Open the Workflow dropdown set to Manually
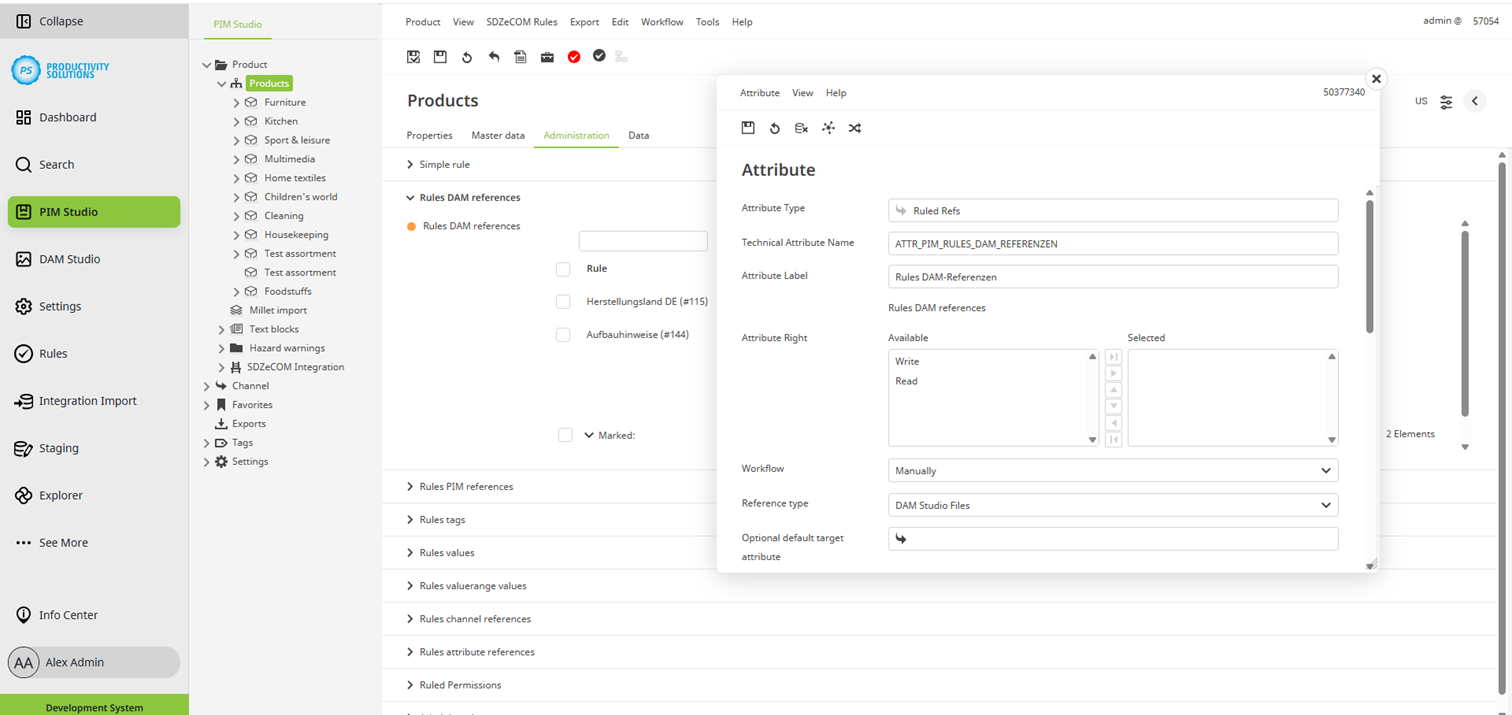The image size is (1512, 715). [x=1112, y=470]
